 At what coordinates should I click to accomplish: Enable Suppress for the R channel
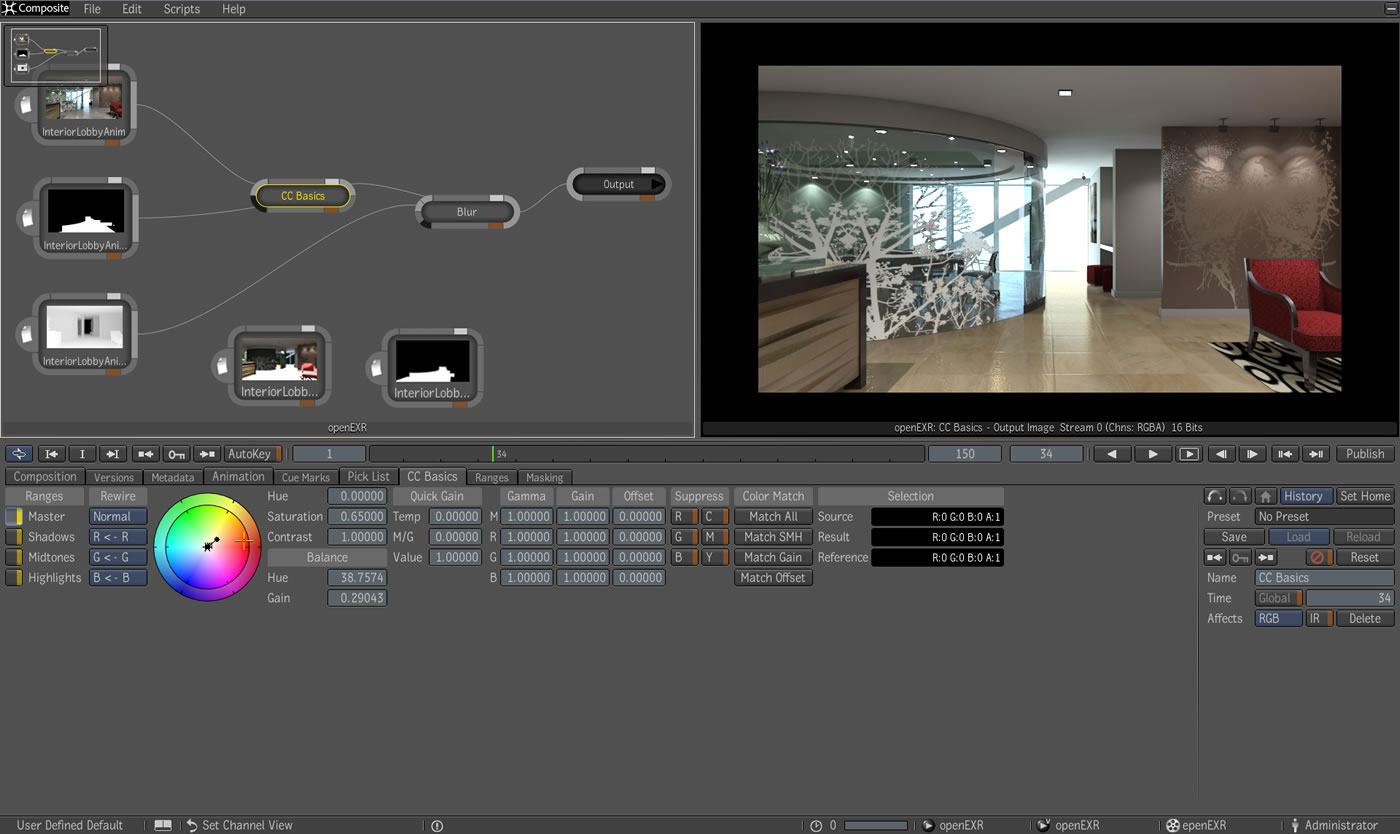(x=684, y=517)
